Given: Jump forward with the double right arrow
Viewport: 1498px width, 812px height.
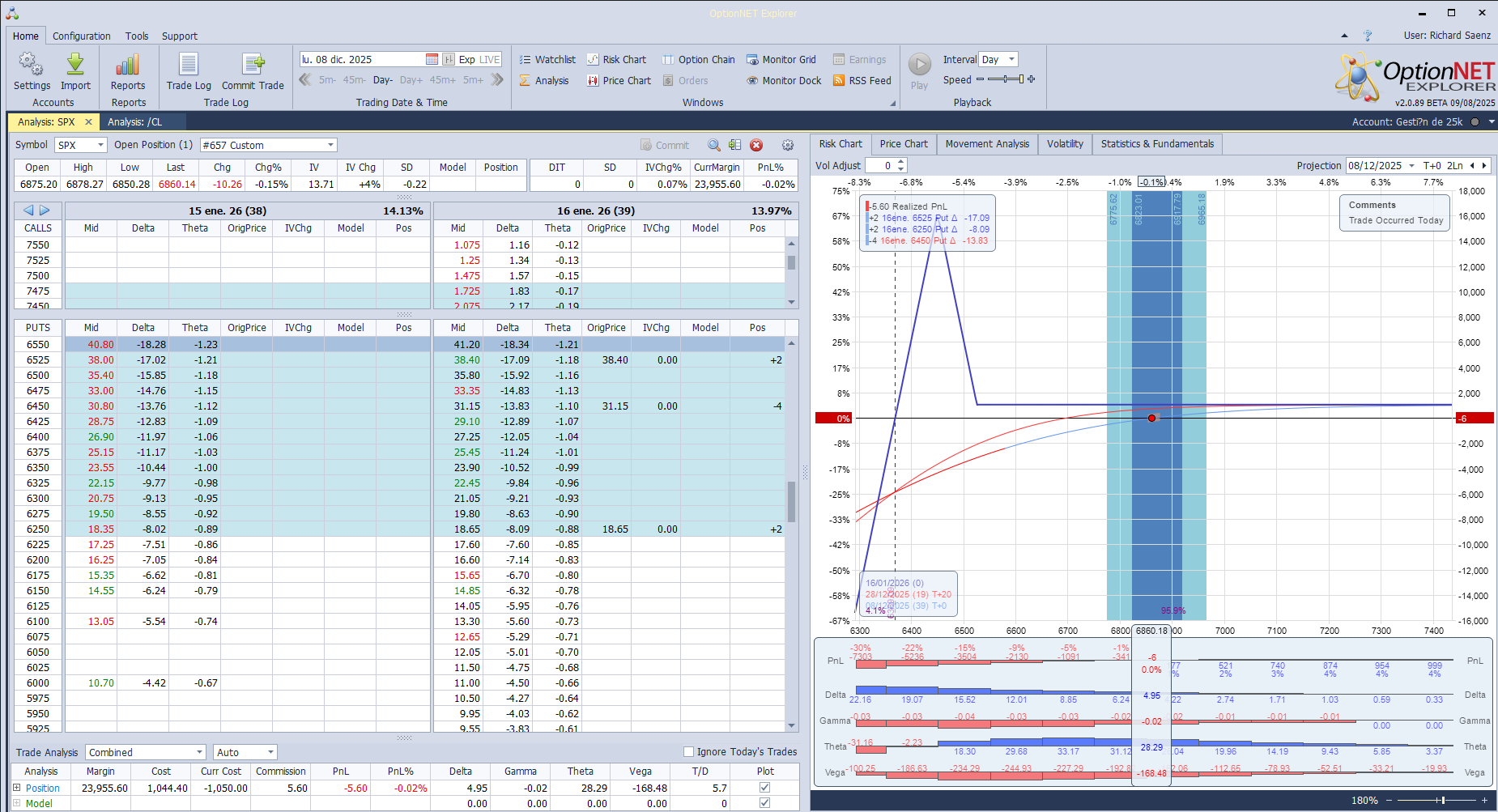Looking at the screenshot, I should [497, 79].
